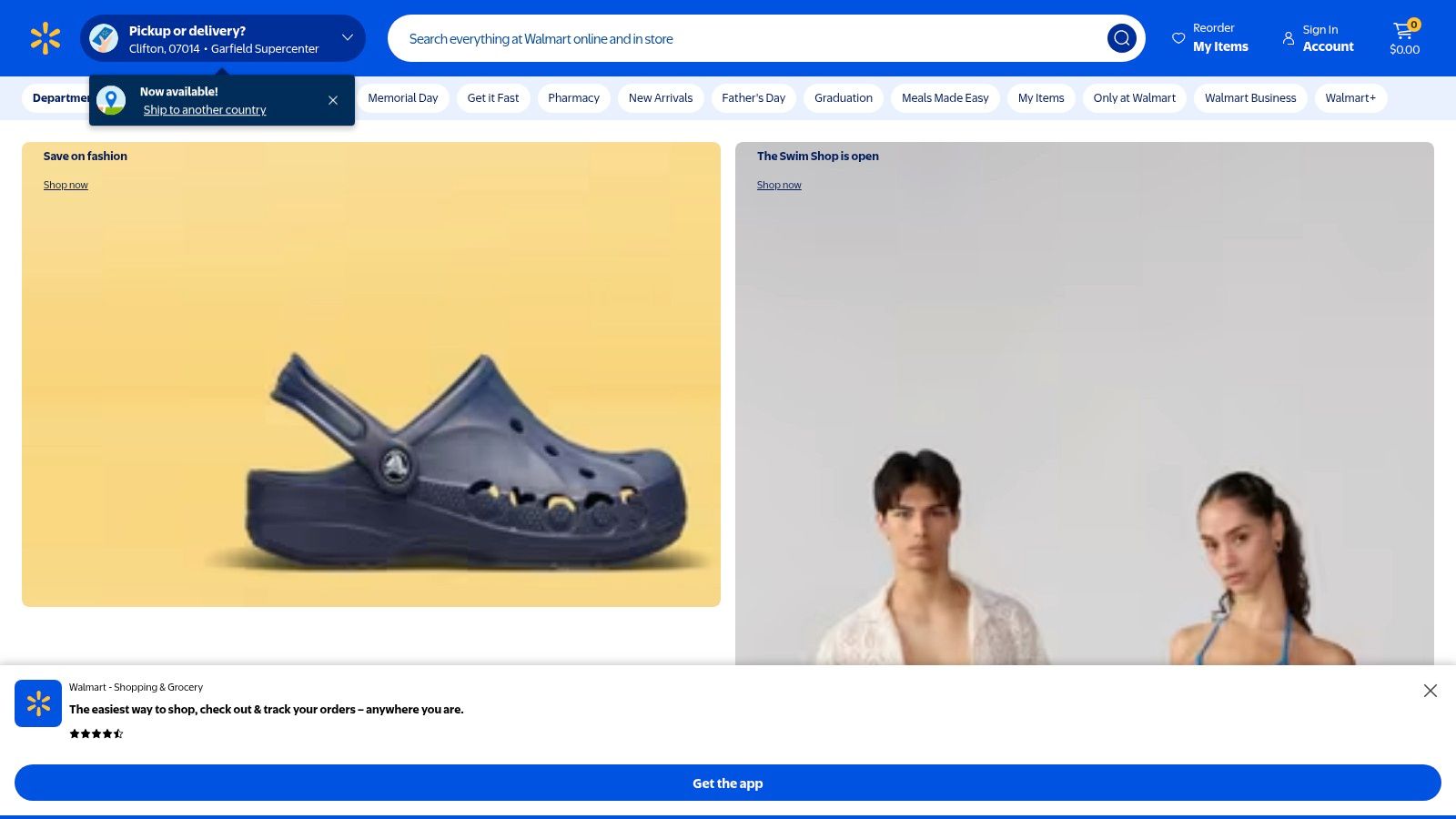Click the Get the app button
1456x819 pixels.
coord(728,783)
